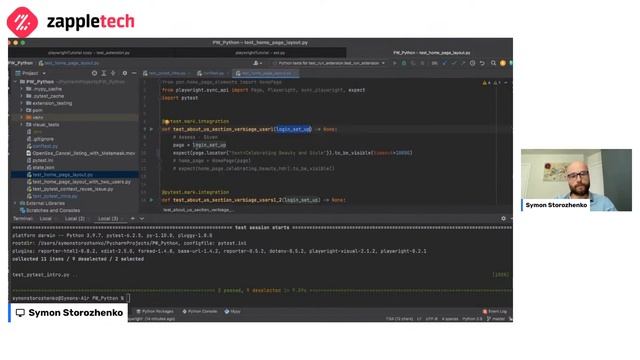Open state.json in project tree
Viewport: 640px width, 360px height.
pyautogui.click(x=40, y=167)
